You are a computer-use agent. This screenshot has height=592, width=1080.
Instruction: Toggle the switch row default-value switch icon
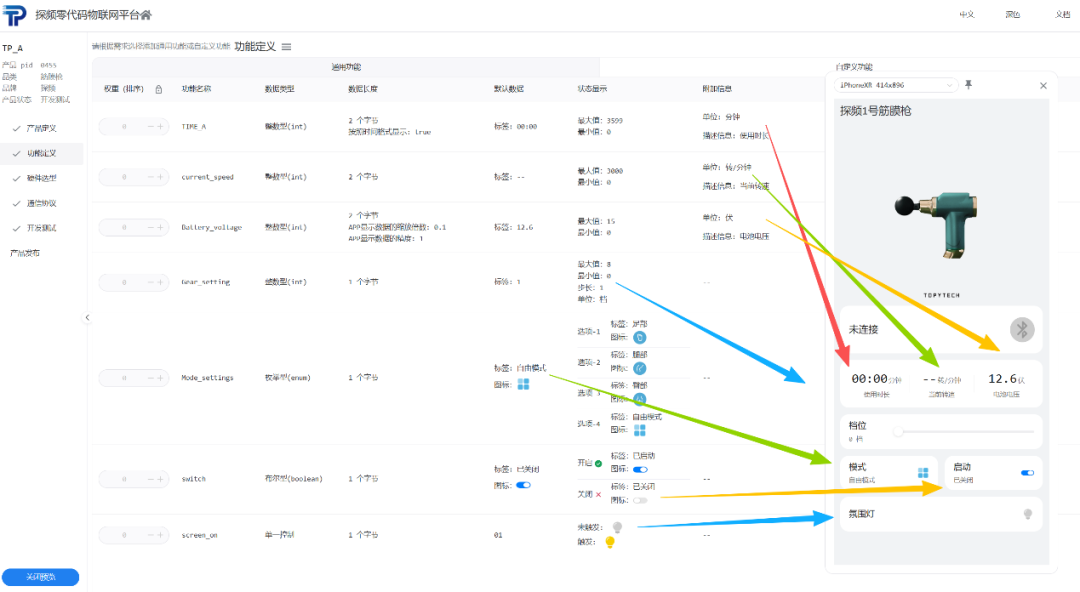523,485
